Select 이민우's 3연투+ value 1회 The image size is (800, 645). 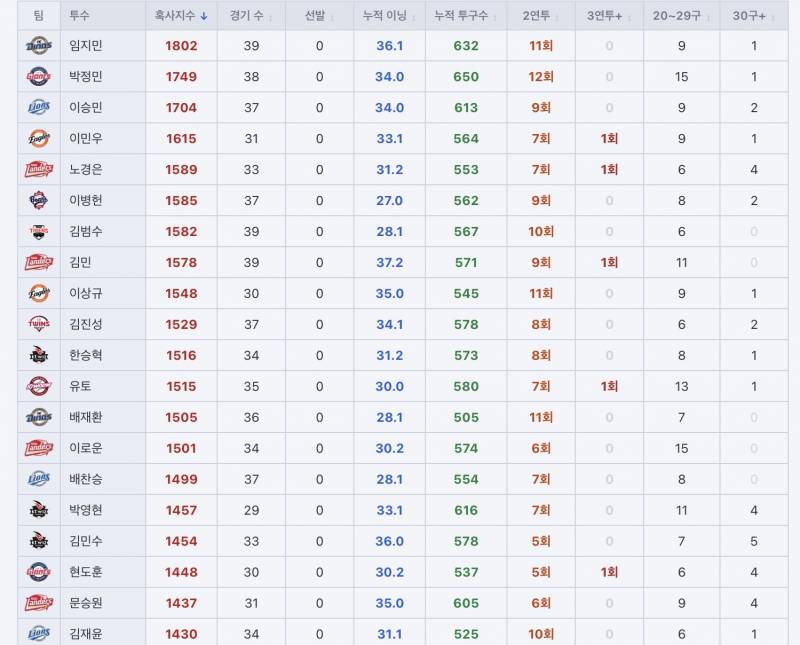click(x=609, y=139)
